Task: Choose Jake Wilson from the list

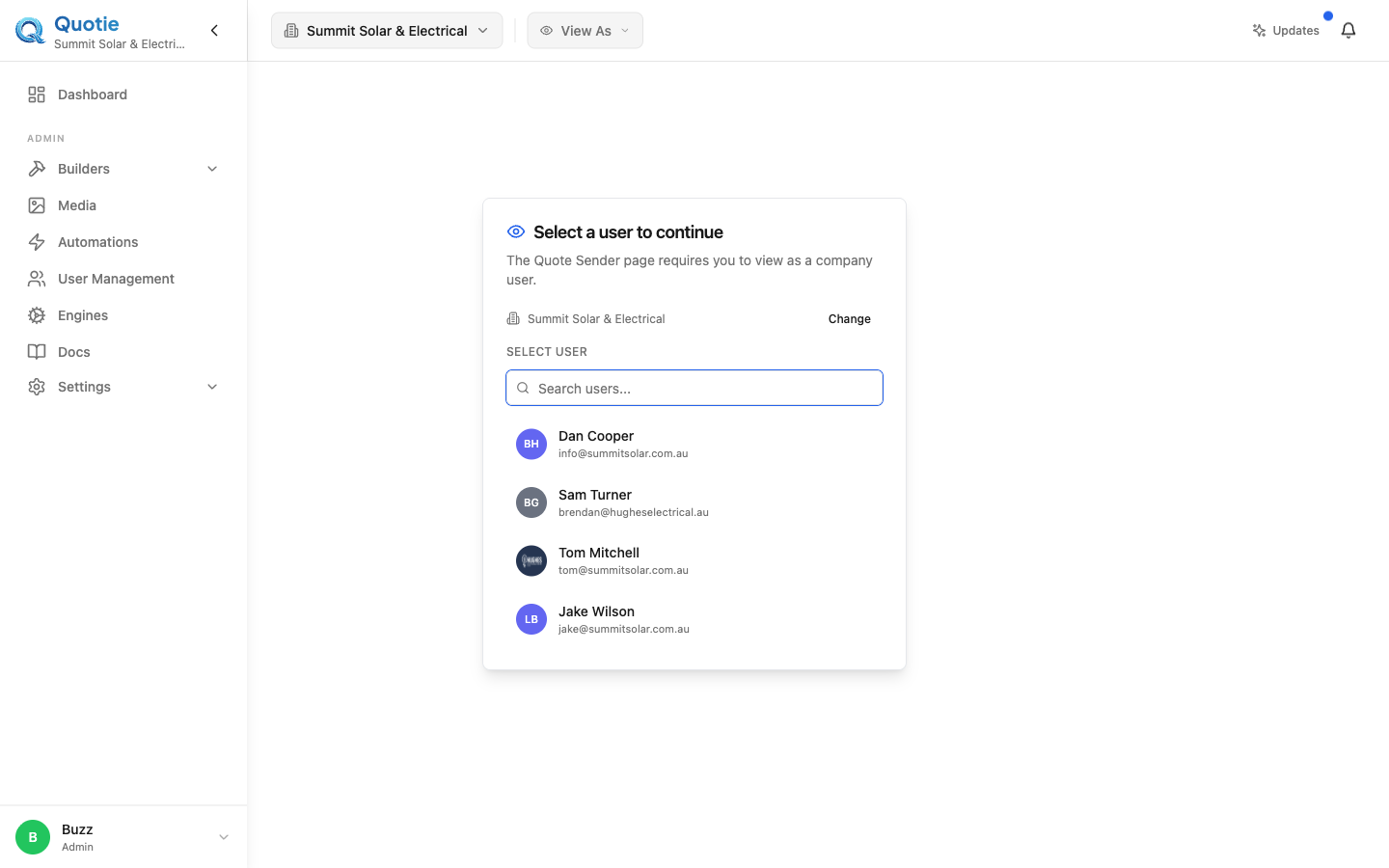Action: click(x=694, y=619)
